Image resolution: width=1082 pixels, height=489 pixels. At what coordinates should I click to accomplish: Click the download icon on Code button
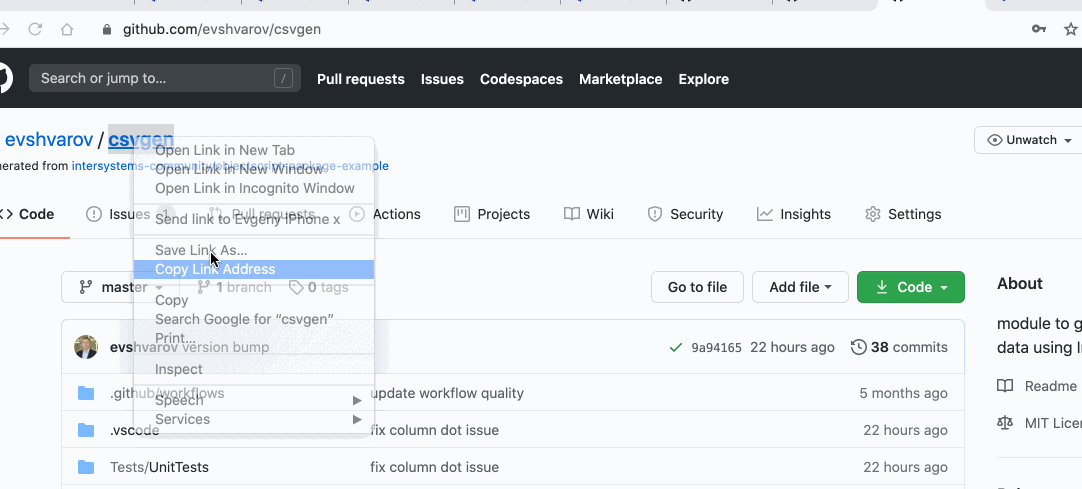[x=882, y=287]
